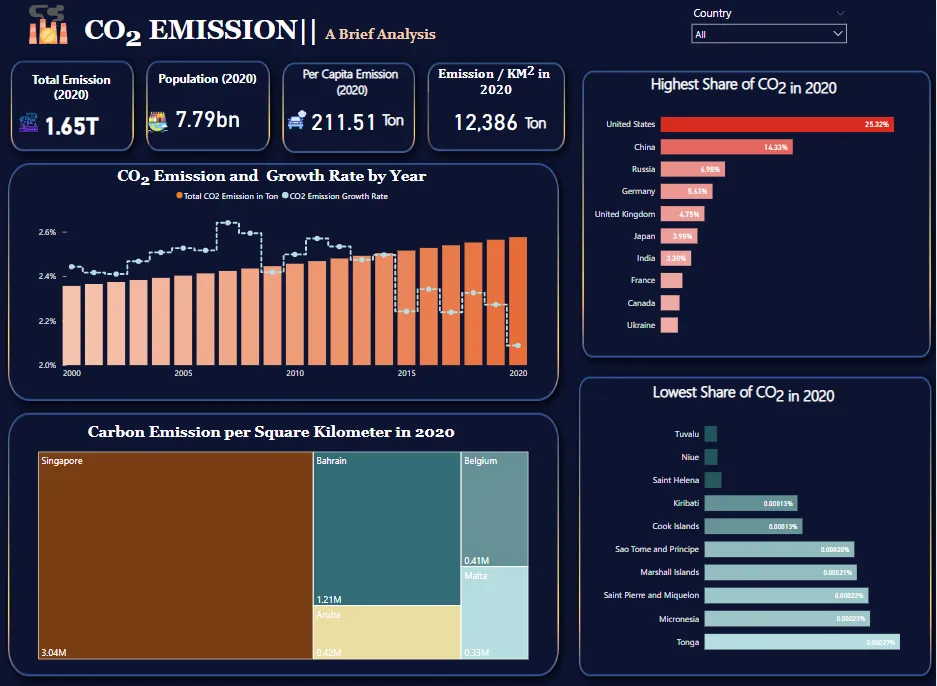Select the United Kingdom 4.75% bar
The width and height of the screenshot is (937, 686).
click(682, 214)
